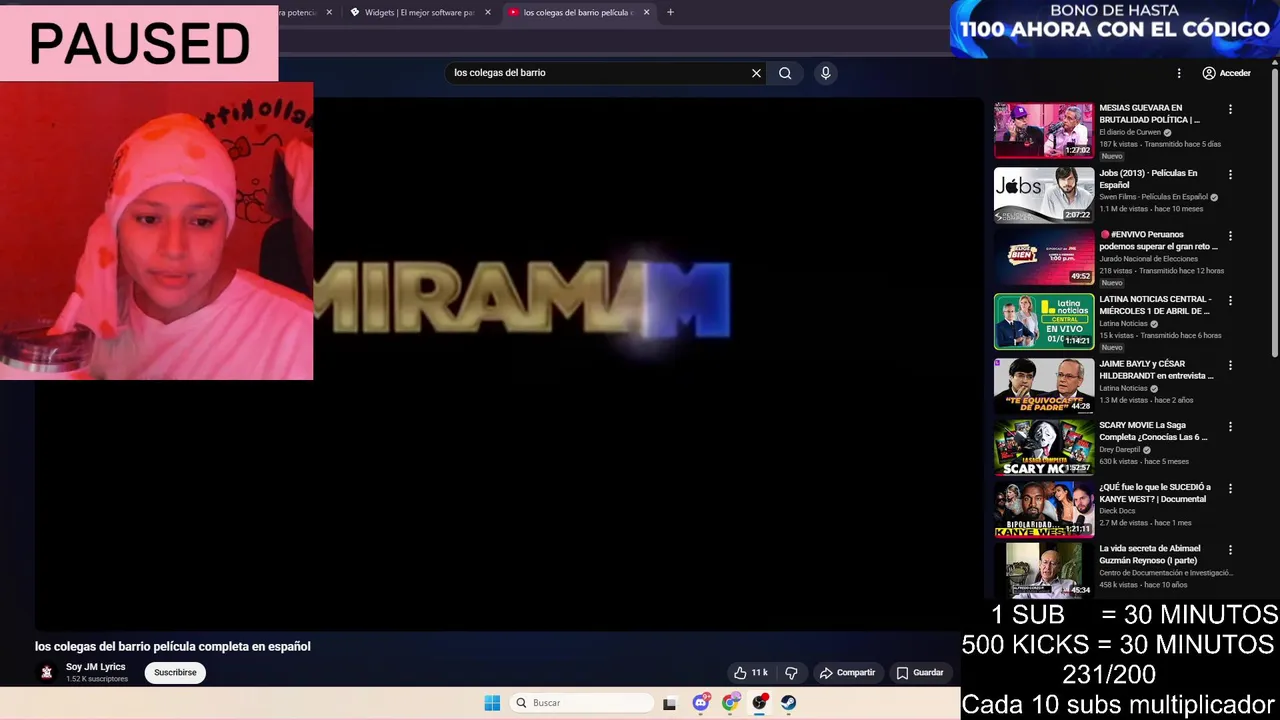Open options menu for #ENVIVO Peruanos video

pos(1230,236)
